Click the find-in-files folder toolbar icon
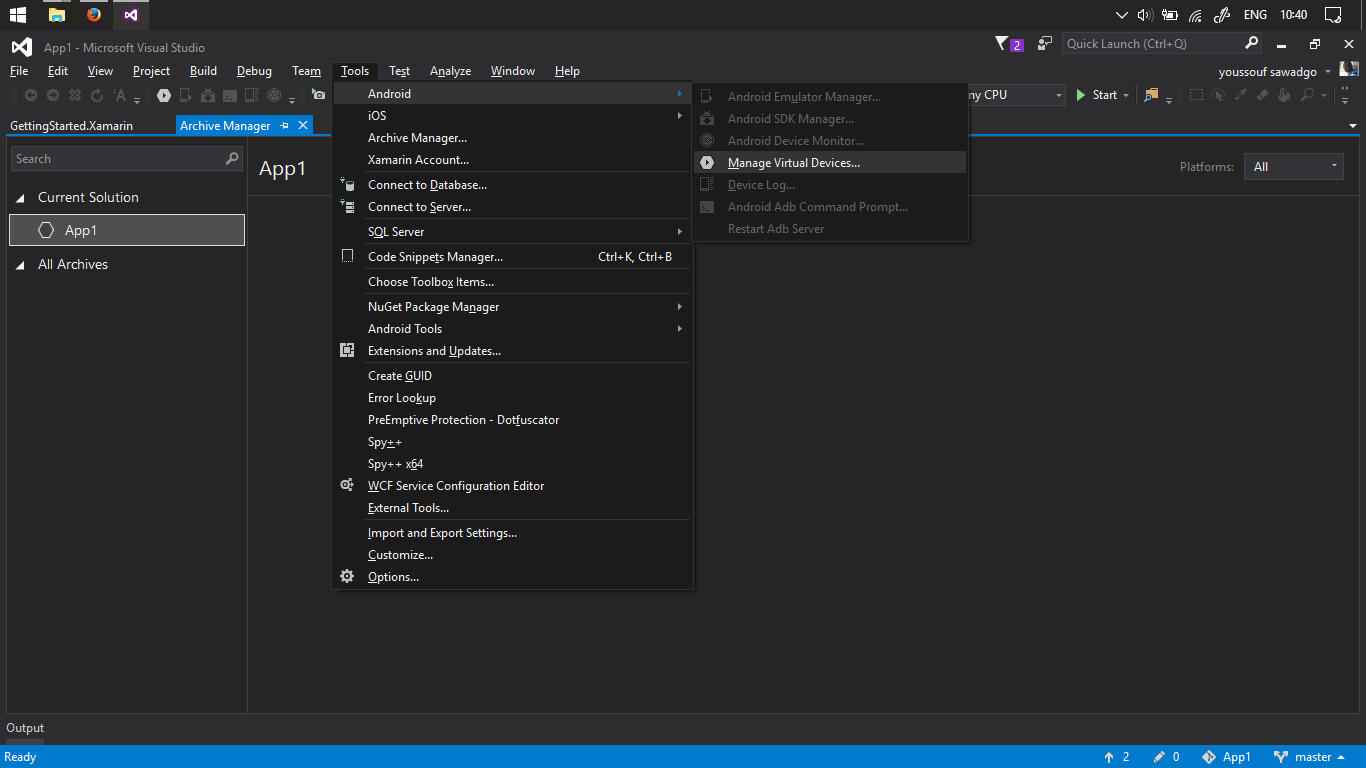1366x768 pixels. click(x=1151, y=95)
